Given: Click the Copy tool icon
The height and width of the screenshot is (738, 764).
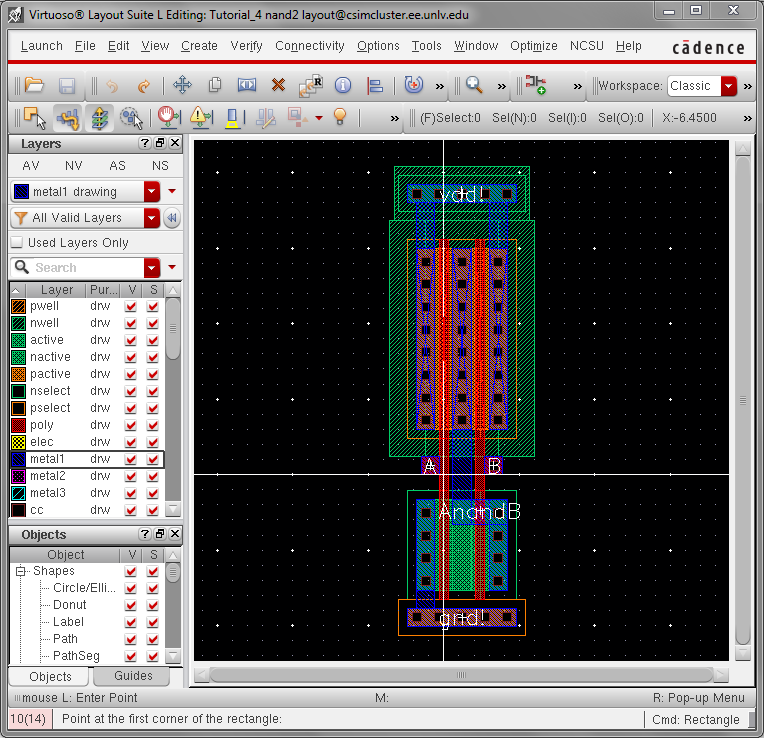Looking at the screenshot, I should 214,86.
